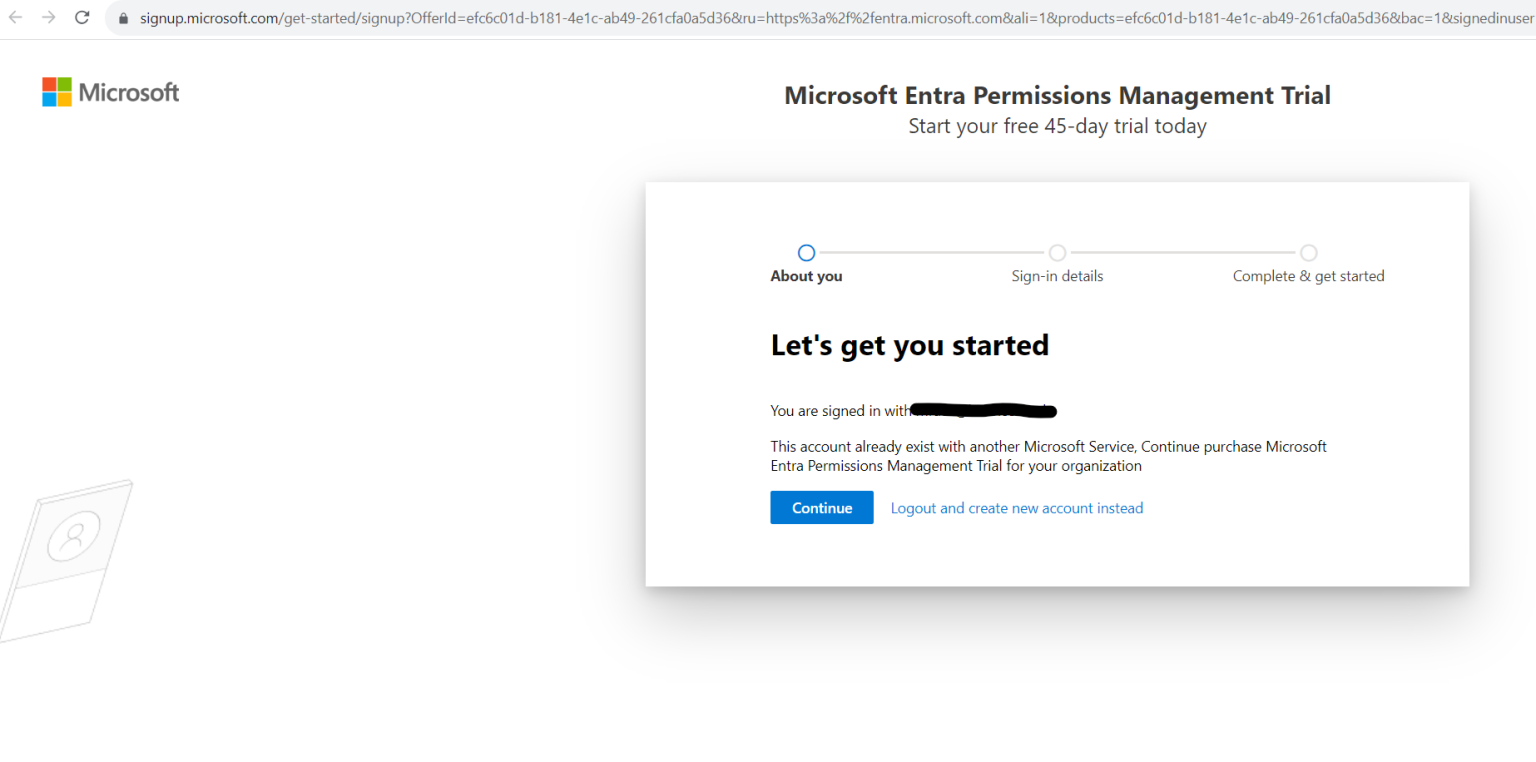Image resolution: width=1536 pixels, height=762 pixels.
Task: Click the Complete & get started label
Action: tap(1309, 275)
